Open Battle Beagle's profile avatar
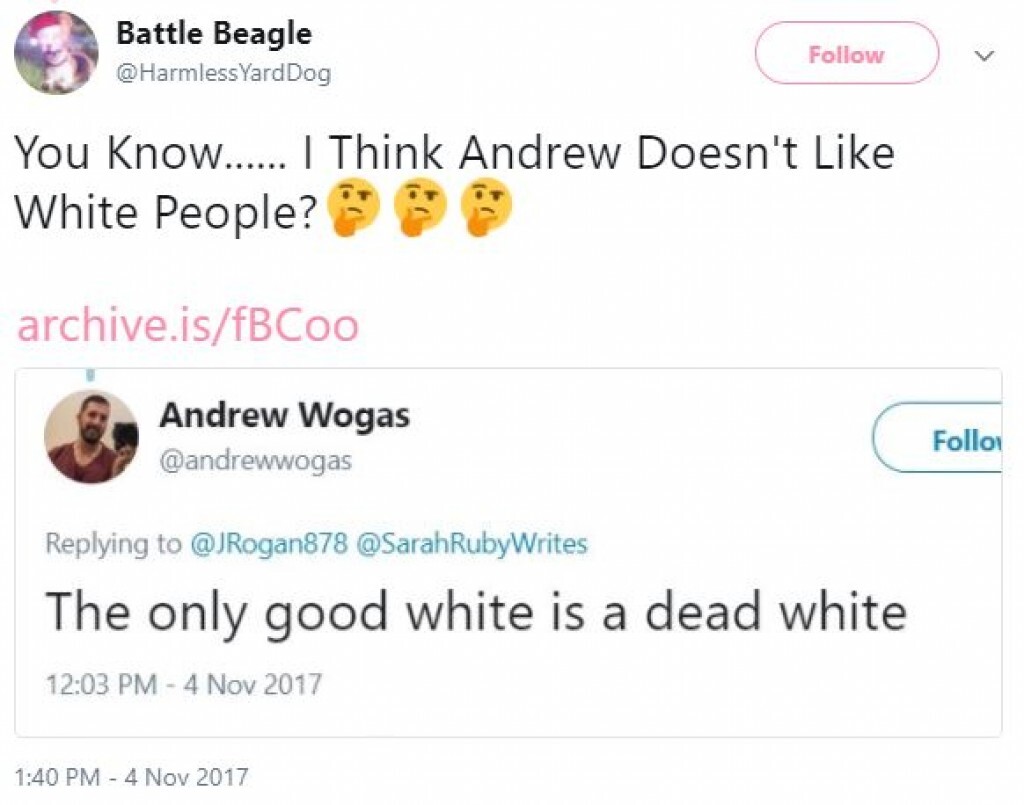 pos(56,53)
